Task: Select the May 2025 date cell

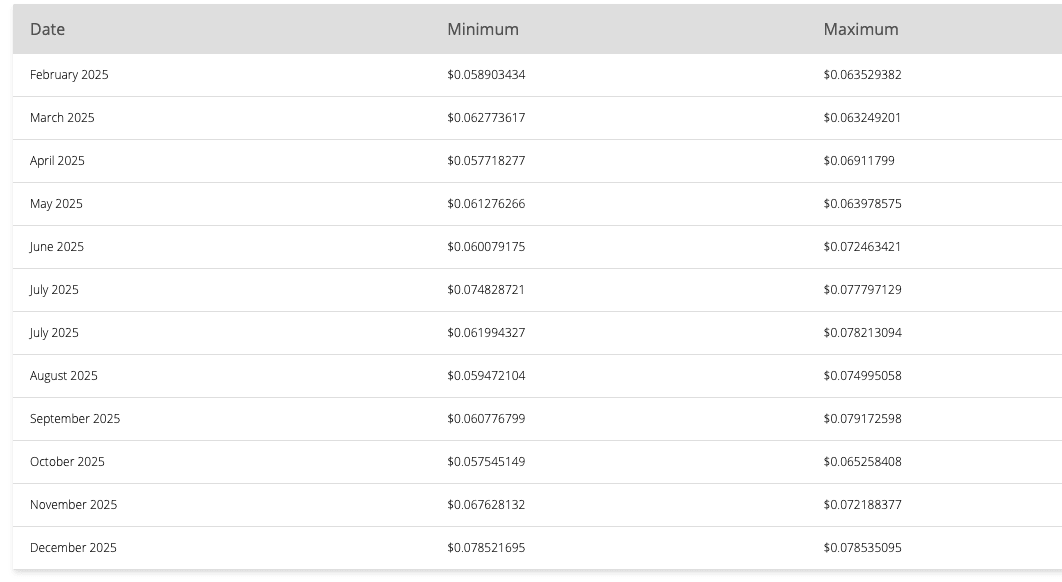Action: pyautogui.click(x=56, y=204)
